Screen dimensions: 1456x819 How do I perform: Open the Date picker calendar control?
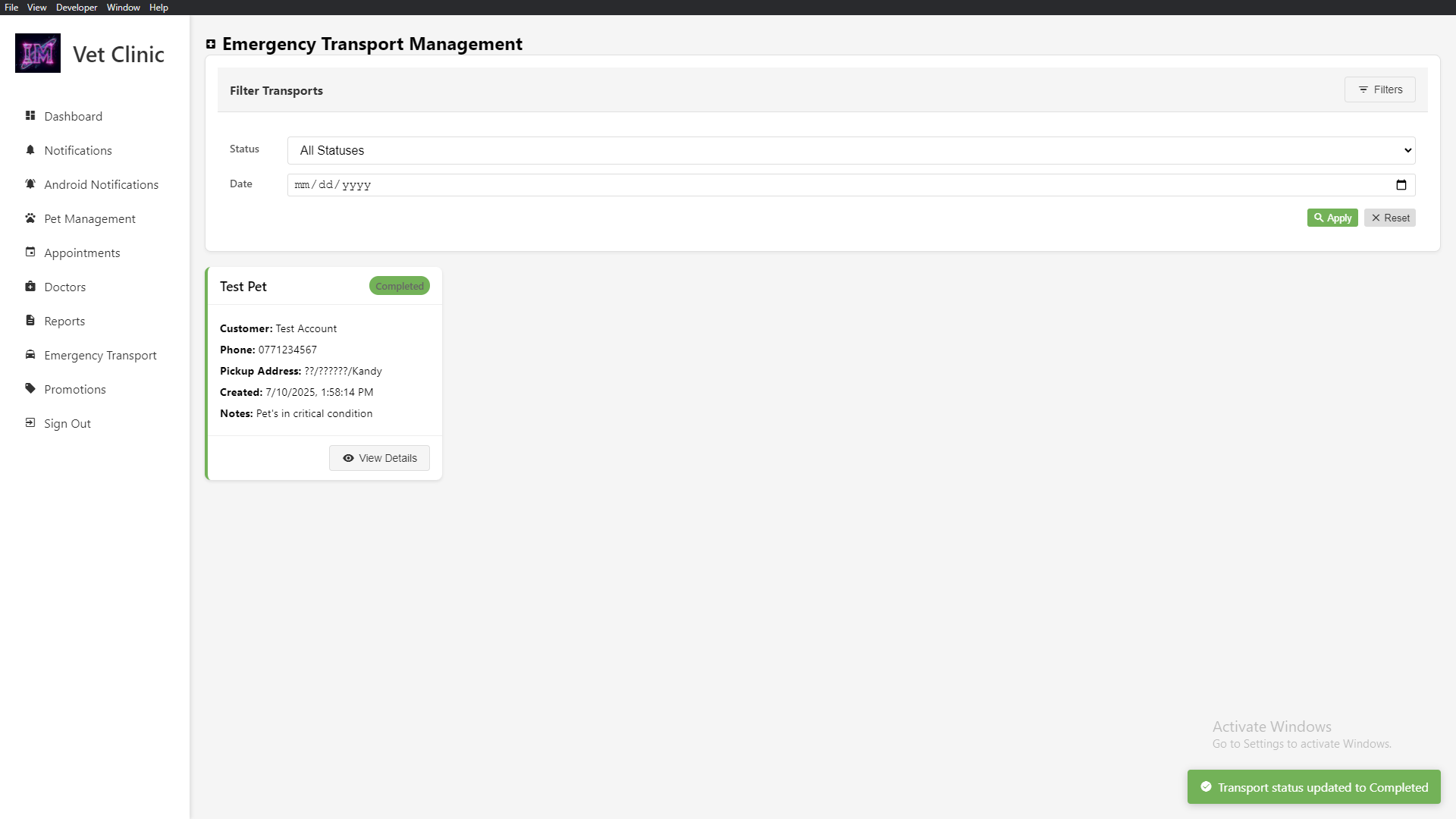tap(1401, 184)
